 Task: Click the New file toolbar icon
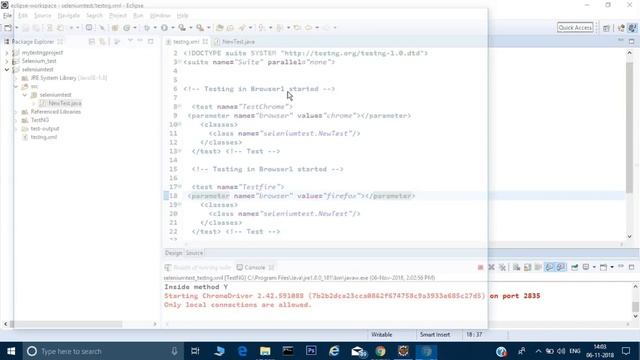(x=8, y=28)
